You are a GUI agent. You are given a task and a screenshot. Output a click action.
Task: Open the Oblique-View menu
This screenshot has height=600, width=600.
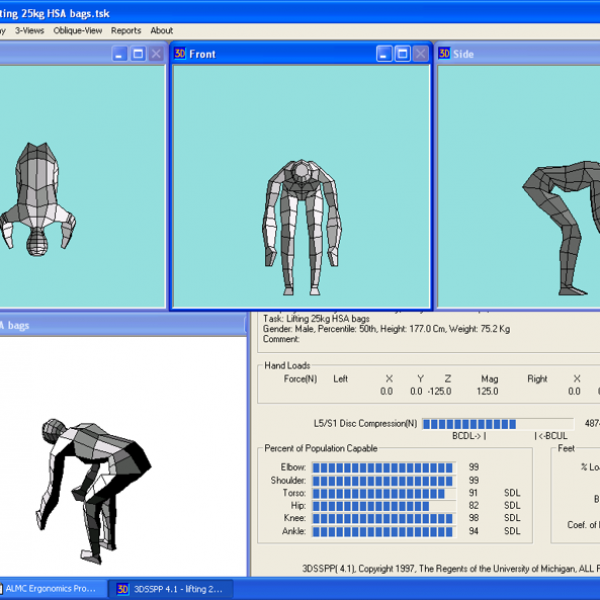point(78,31)
